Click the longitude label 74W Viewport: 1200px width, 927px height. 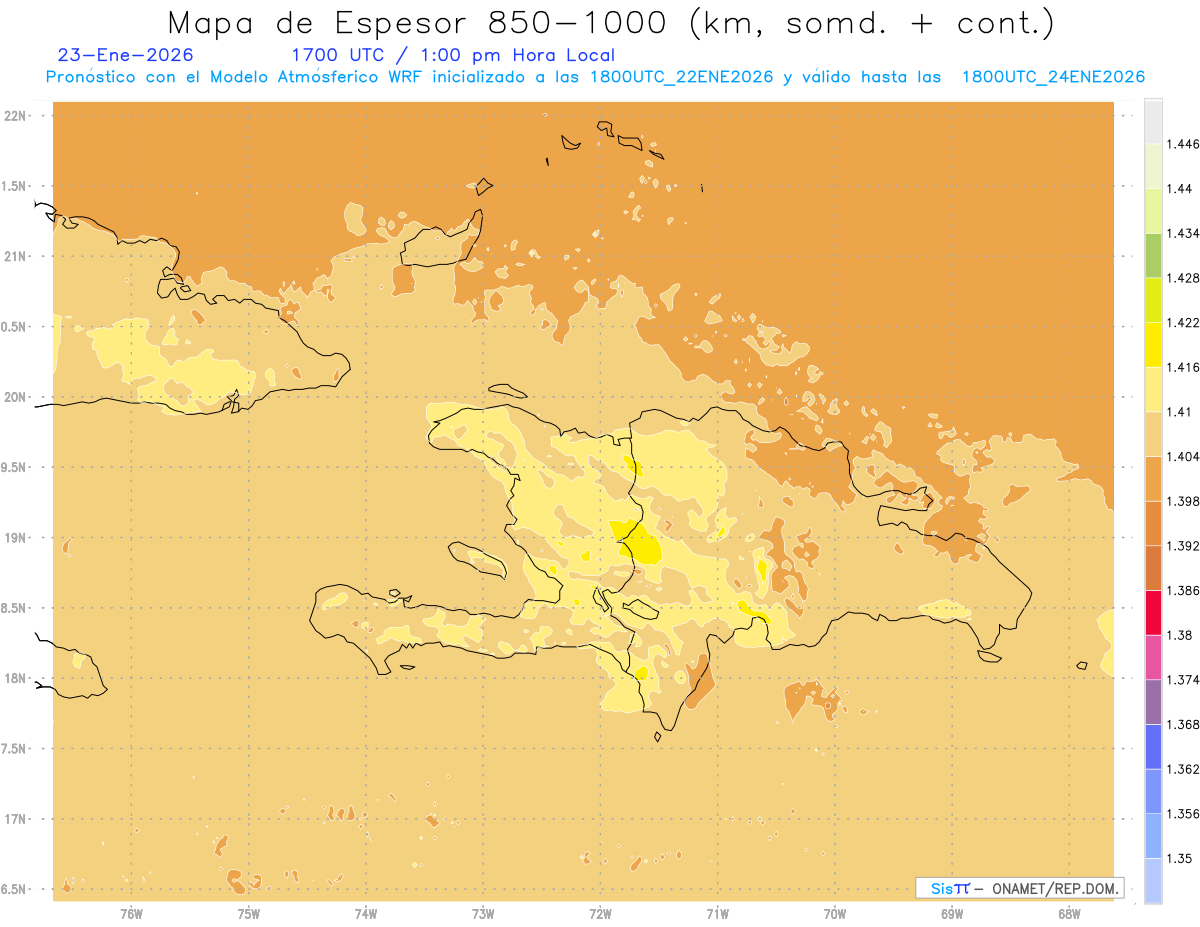coord(366,913)
